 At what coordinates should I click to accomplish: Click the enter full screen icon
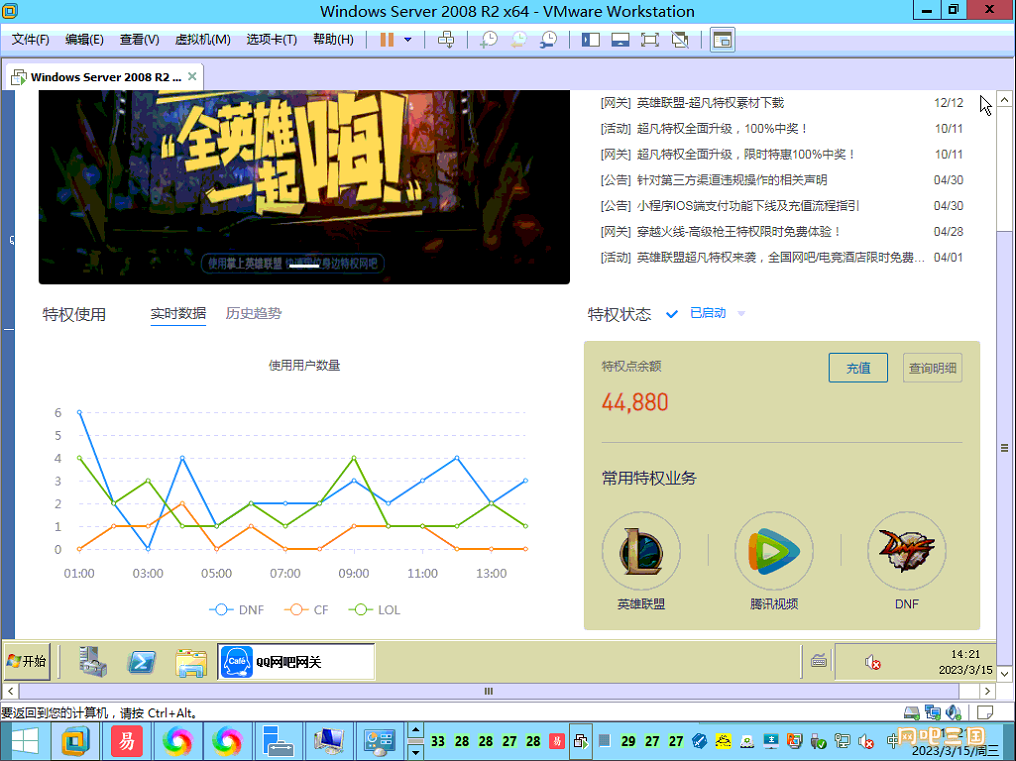(x=650, y=40)
